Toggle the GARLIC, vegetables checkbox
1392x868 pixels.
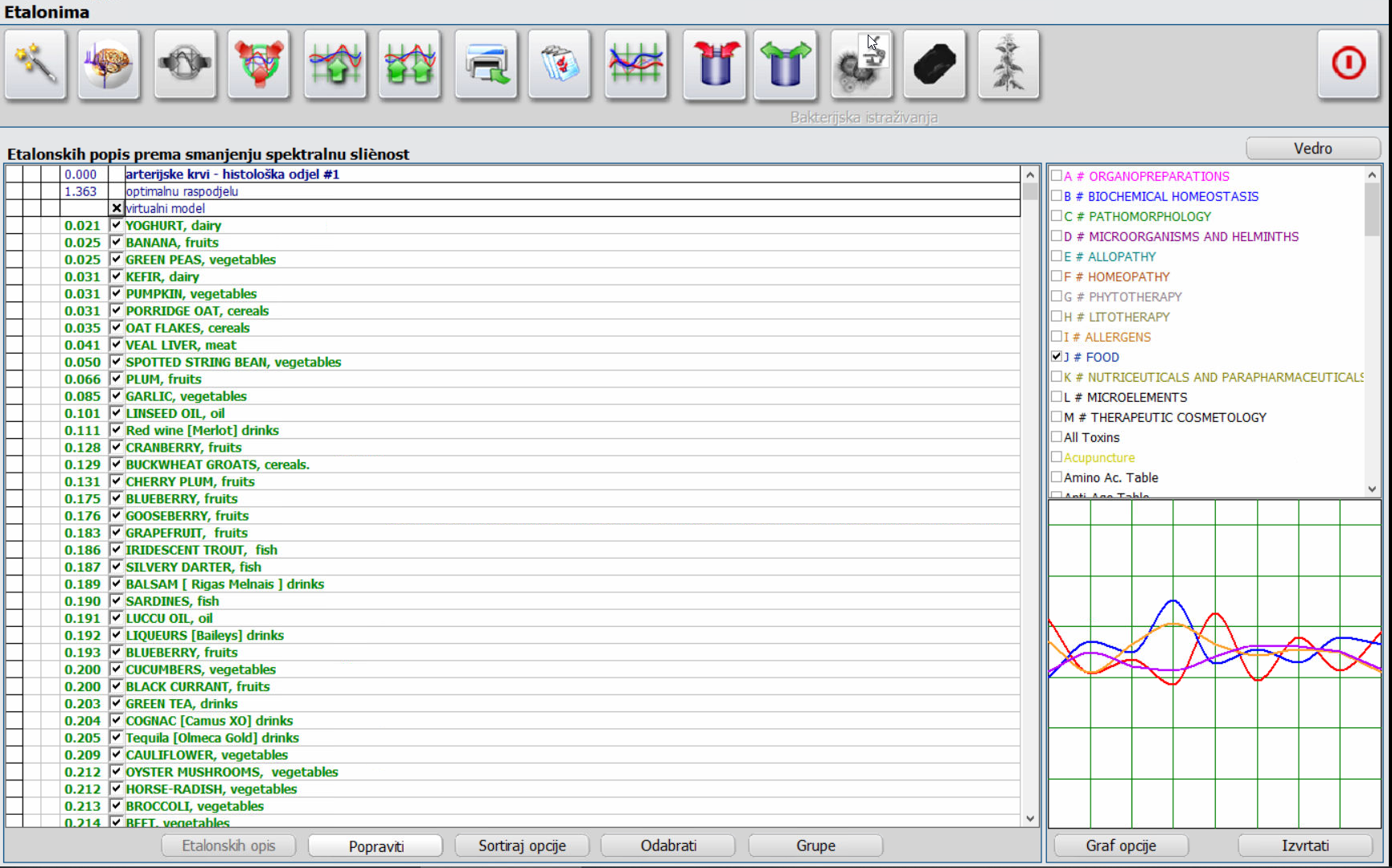point(117,395)
